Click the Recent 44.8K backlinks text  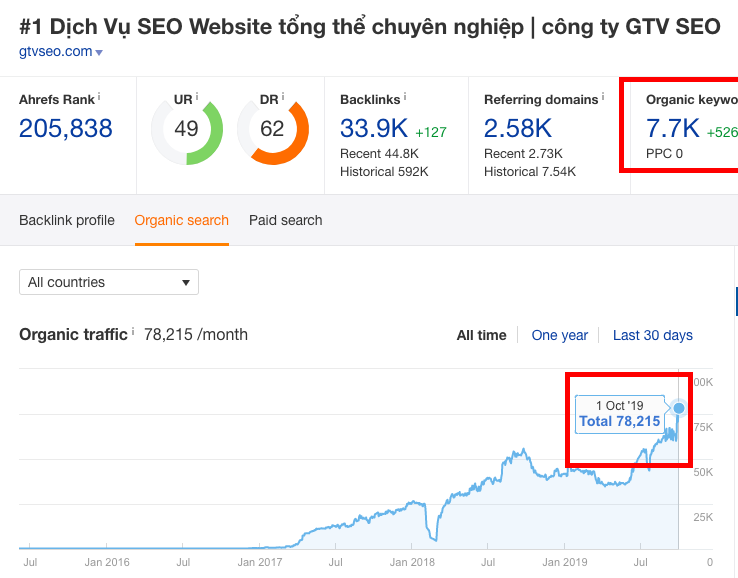(x=379, y=154)
